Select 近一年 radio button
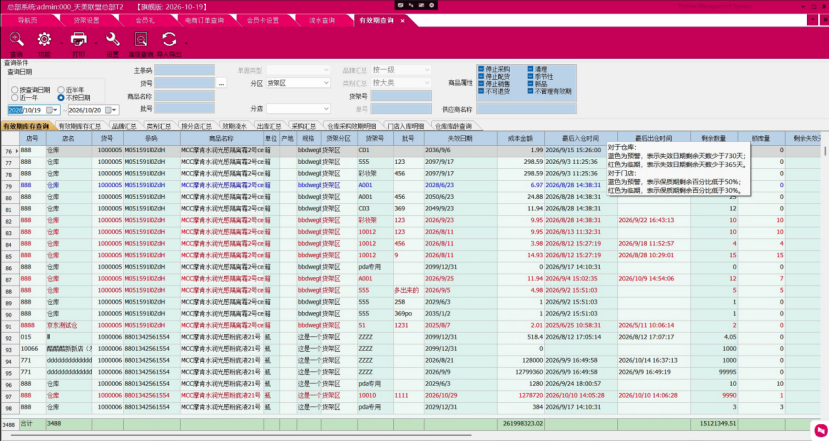The width and height of the screenshot is (829, 441). (15, 98)
